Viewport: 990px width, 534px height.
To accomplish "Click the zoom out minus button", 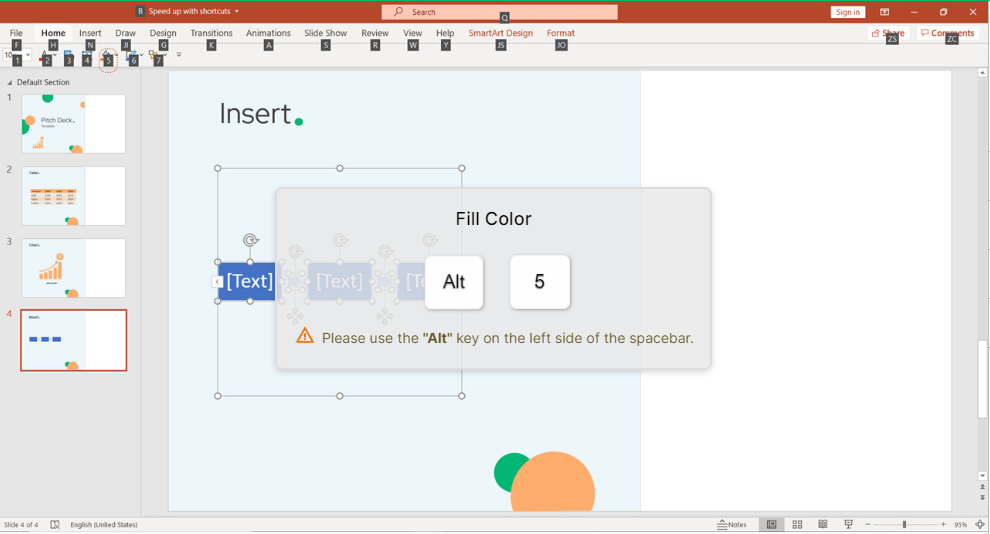I will click(868, 525).
